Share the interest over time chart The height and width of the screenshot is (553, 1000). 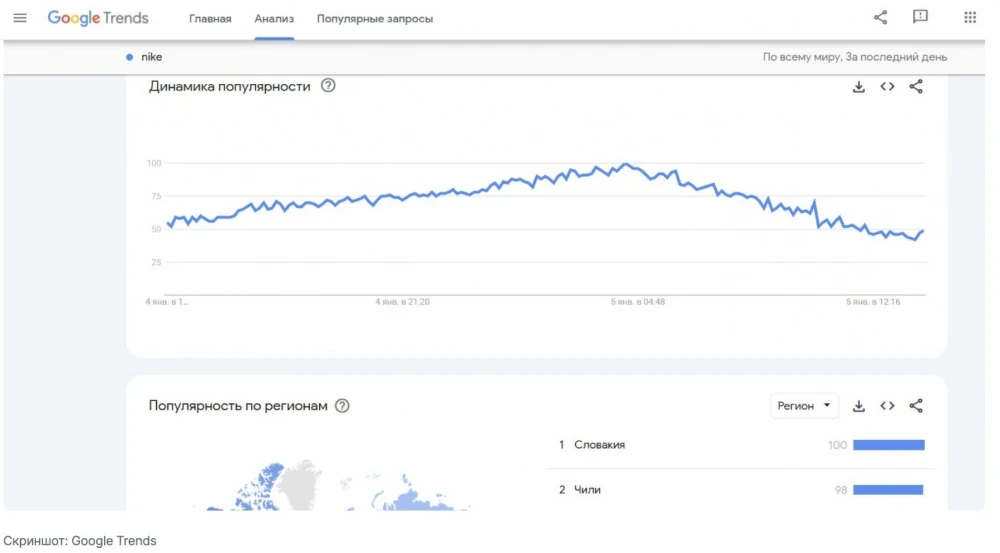916,87
